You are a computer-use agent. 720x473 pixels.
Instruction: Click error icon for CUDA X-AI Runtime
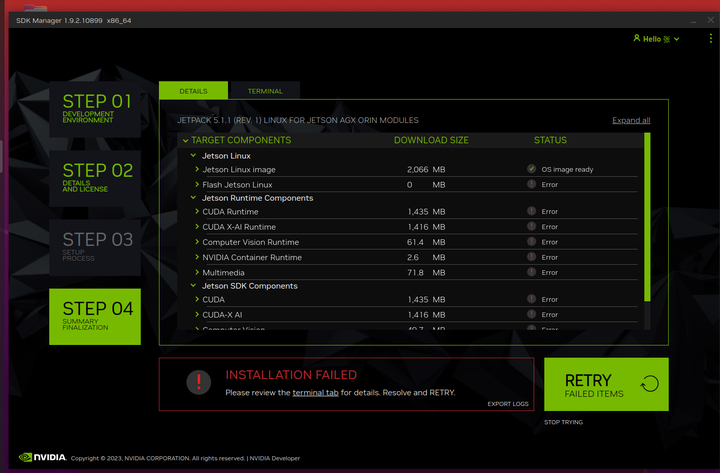coord(531,226)
